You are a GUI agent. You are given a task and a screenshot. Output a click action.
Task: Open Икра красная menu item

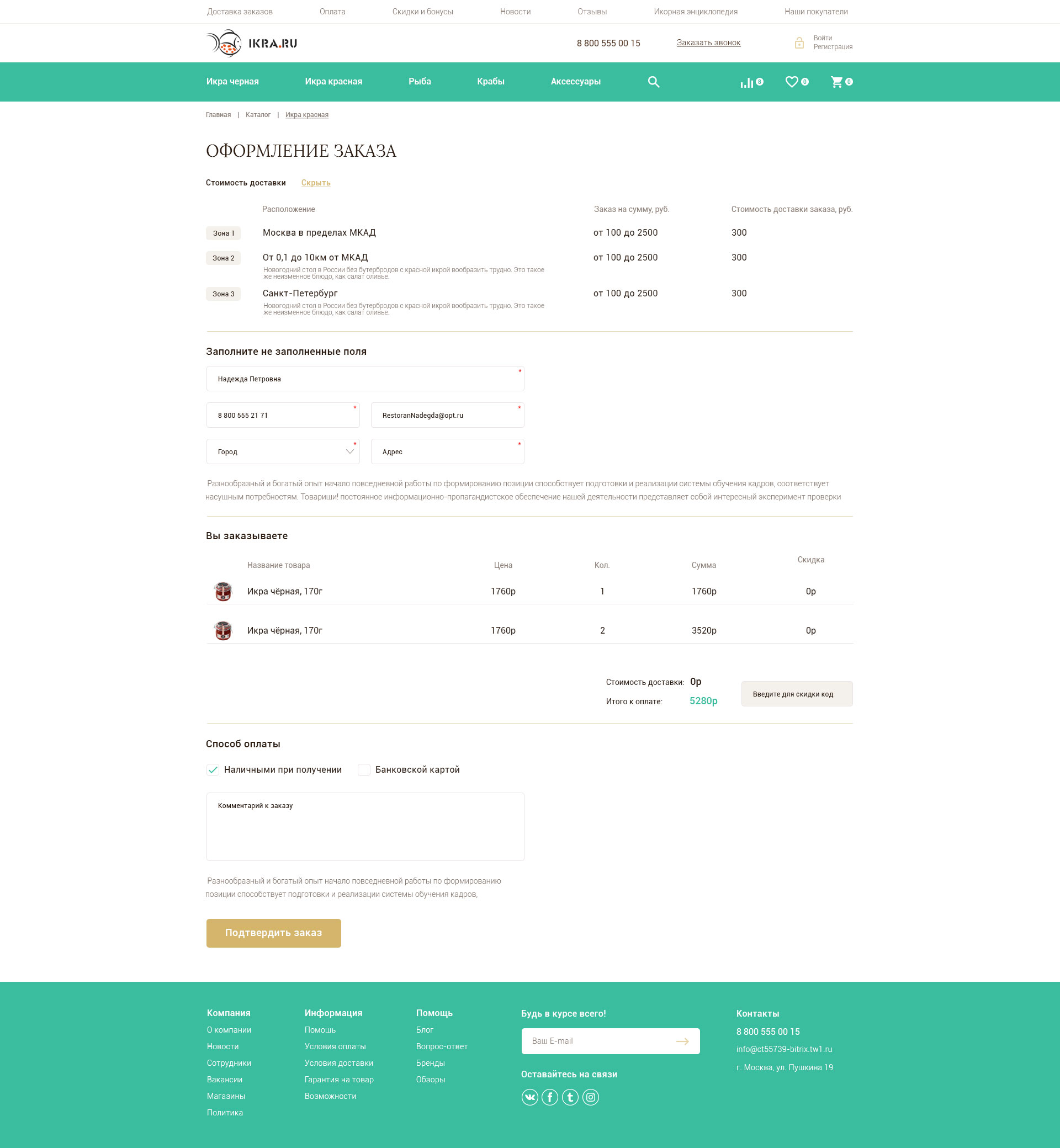pyautogui.click(x=333, y=82)
